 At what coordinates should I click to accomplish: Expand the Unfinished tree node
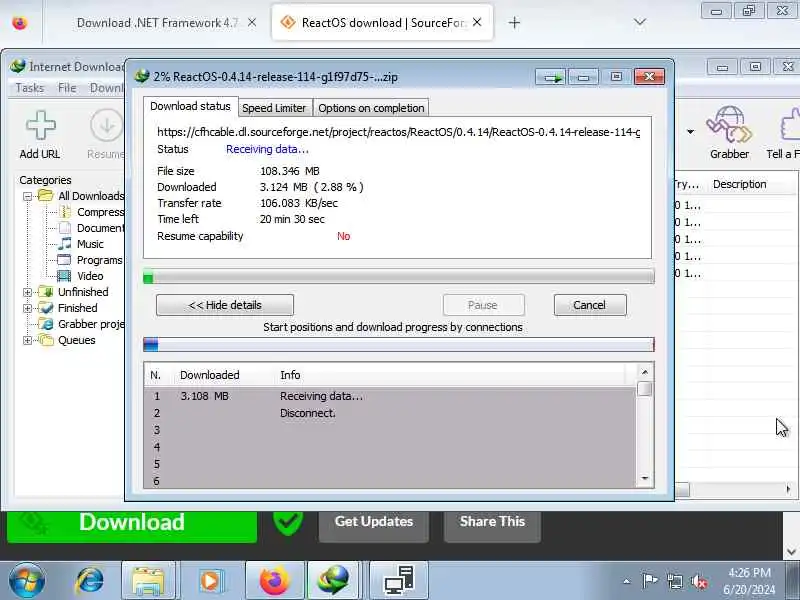(28, 292)
